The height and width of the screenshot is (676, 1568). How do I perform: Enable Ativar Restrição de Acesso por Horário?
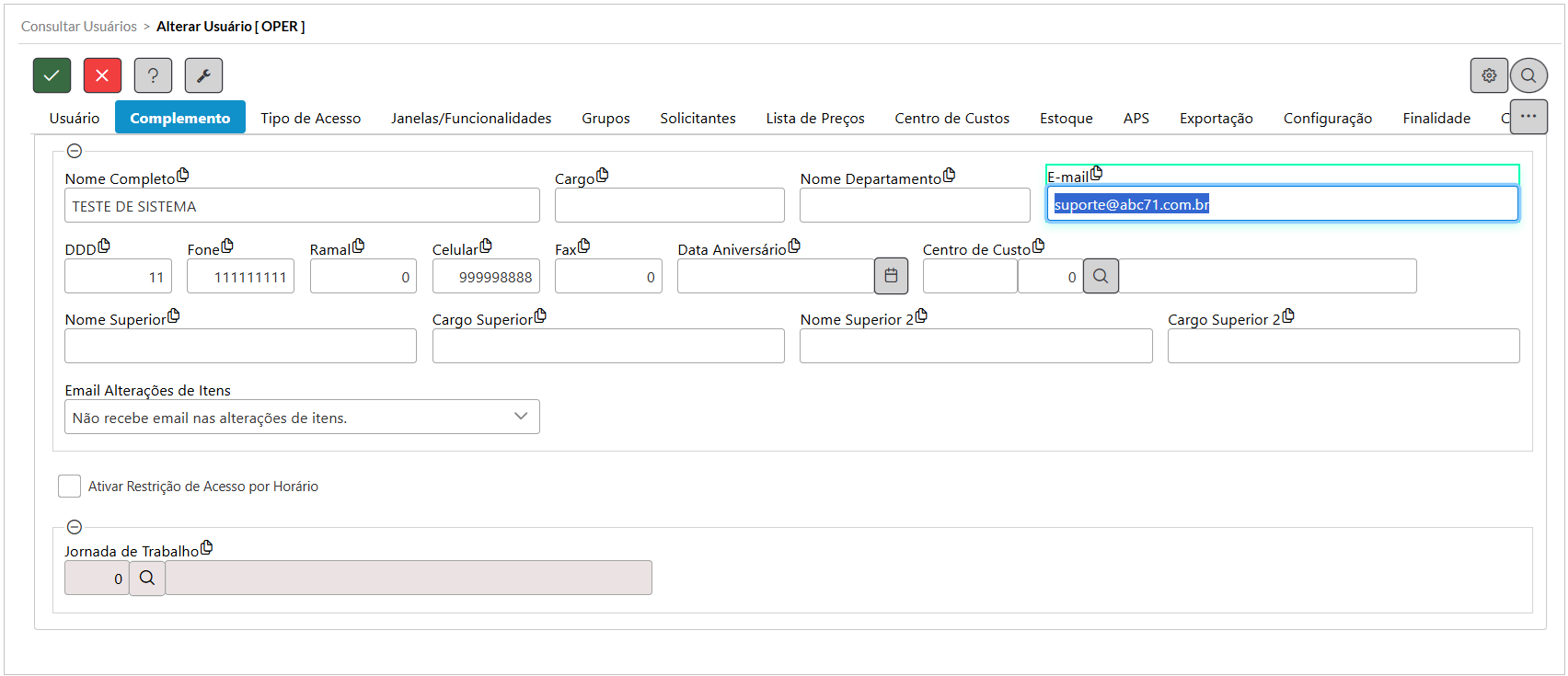click(69, 487)
